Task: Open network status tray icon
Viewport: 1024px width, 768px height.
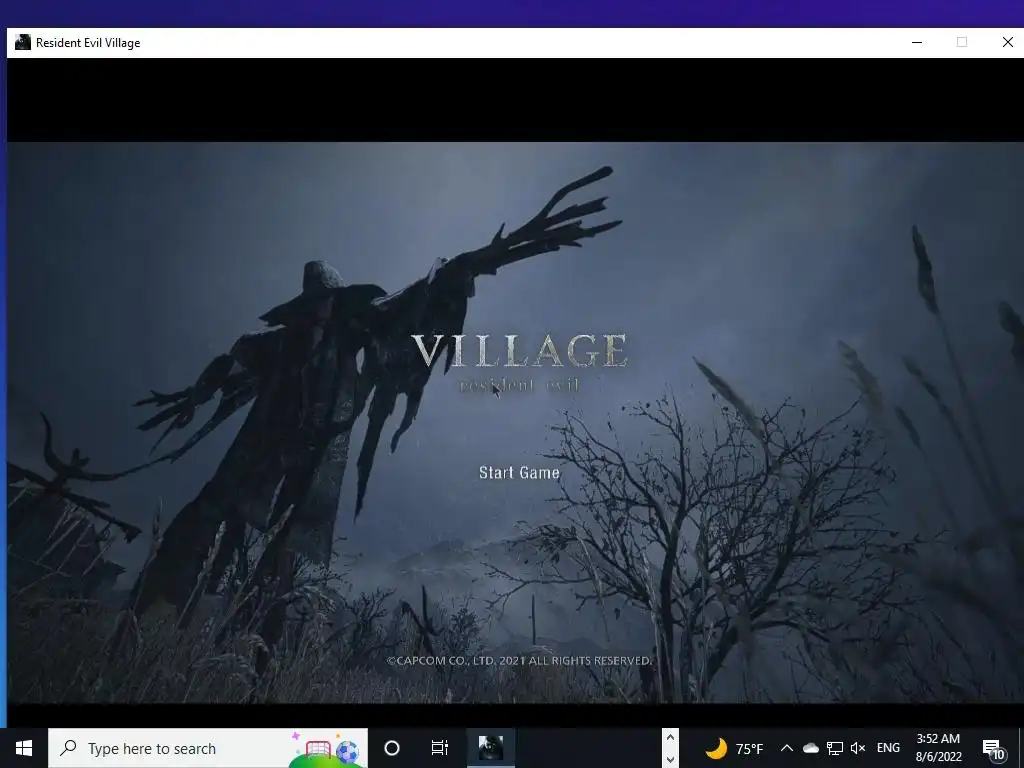Action: coord(835,748)
